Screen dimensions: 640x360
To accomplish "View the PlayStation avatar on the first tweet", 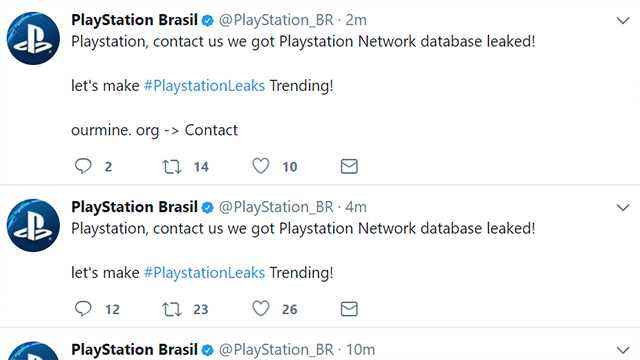I will click(33, 38).
